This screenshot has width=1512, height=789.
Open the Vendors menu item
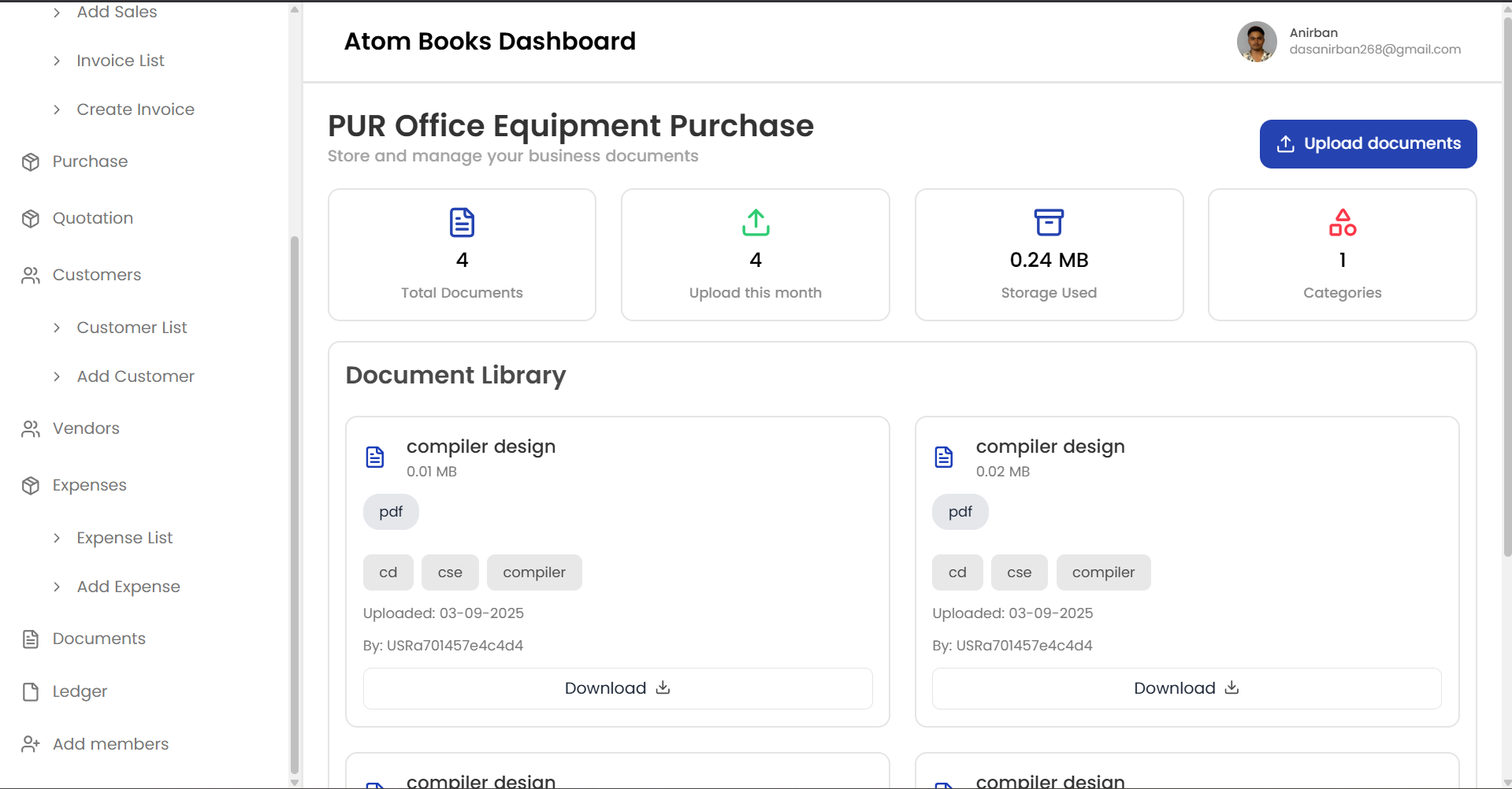[86, 428]
